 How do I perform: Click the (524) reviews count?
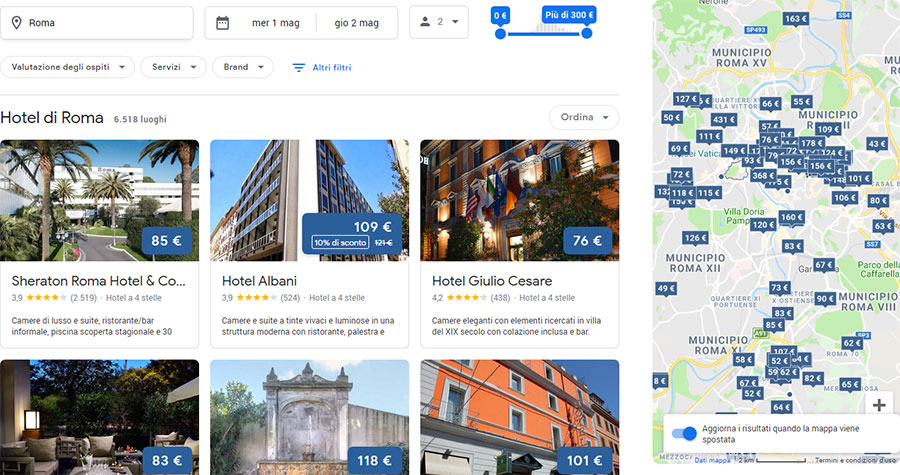pos(290,298)
